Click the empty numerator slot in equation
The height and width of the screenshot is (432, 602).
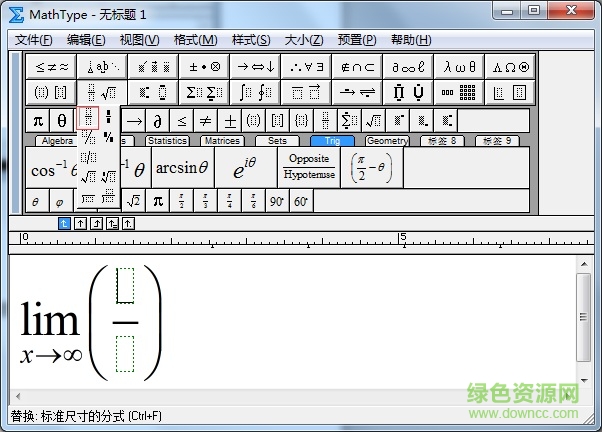125,287
